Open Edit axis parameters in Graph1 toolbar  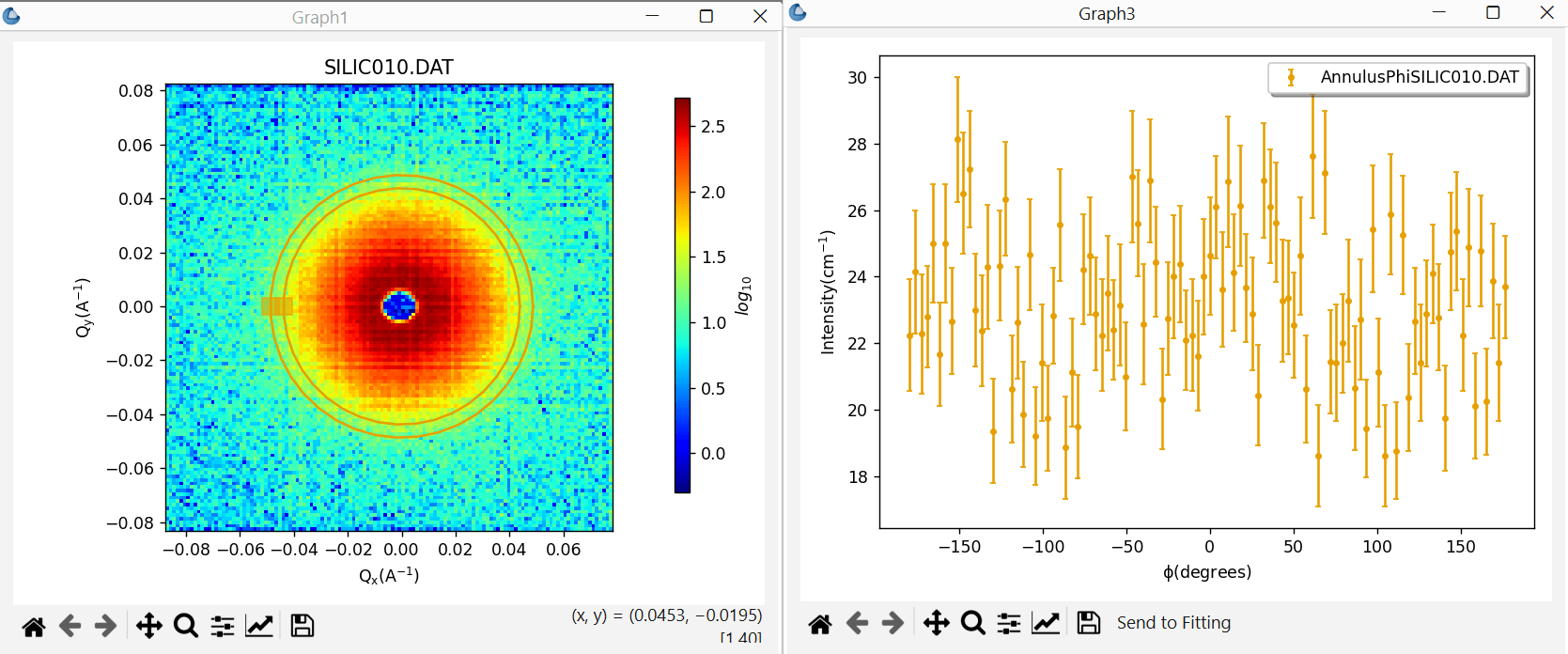click(x=259, y=626)
